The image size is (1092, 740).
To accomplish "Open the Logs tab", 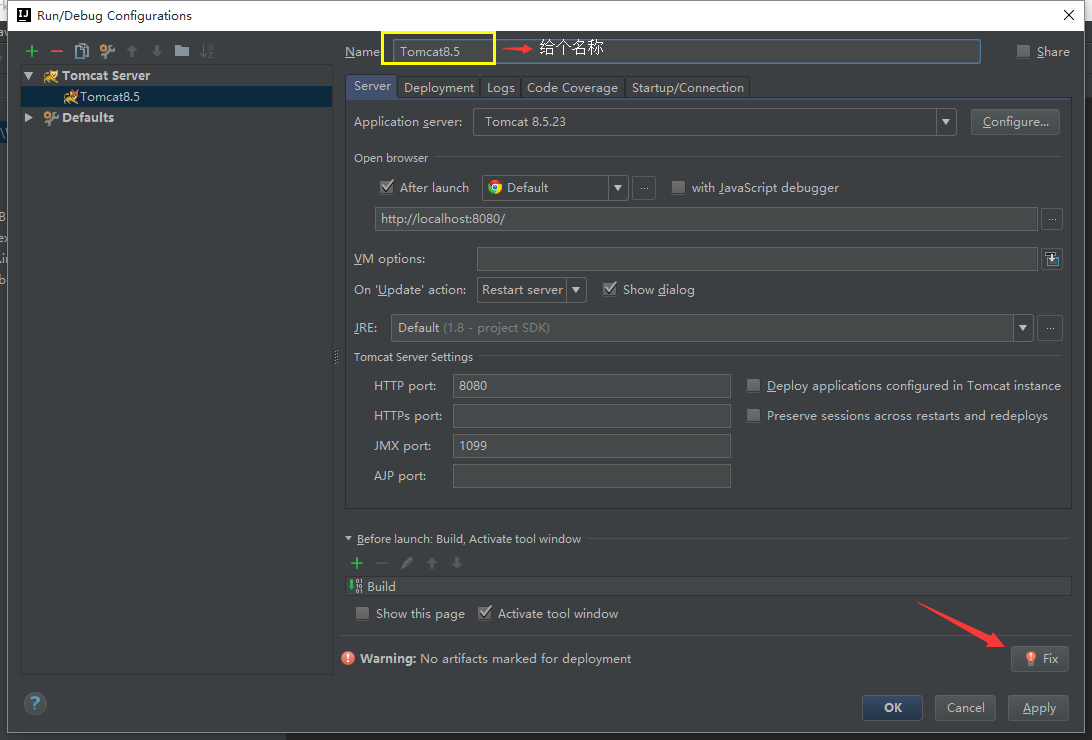I will [x=501, y=88].
